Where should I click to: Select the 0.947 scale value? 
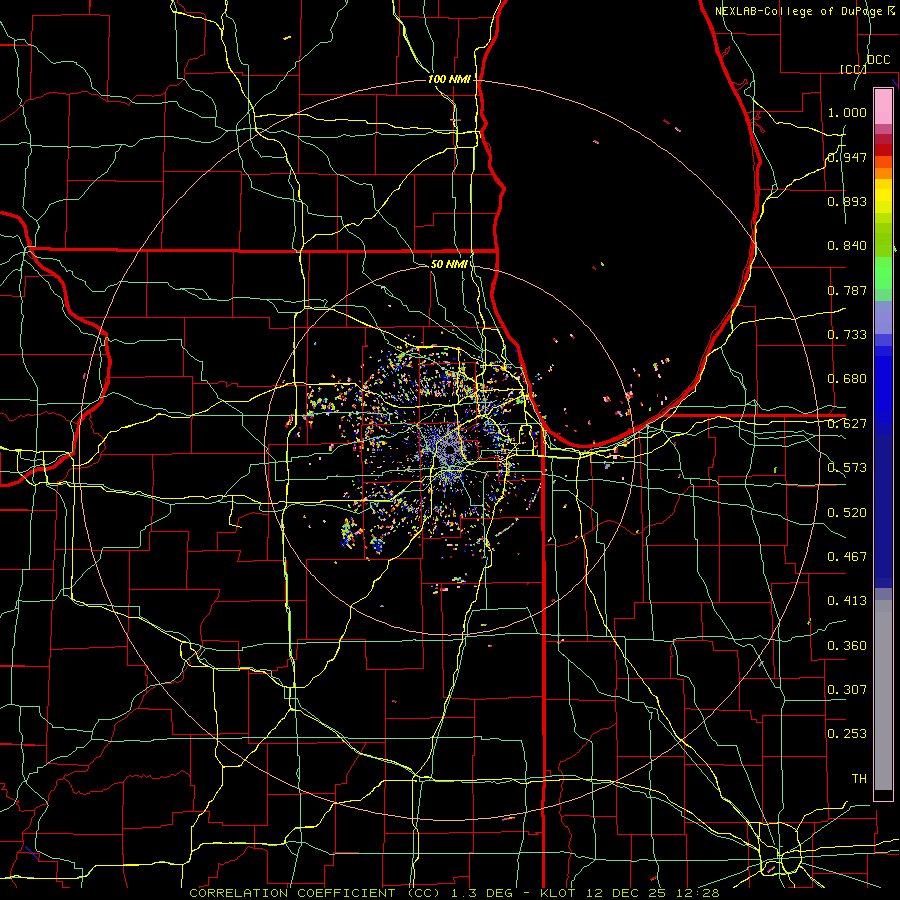[847, 157]
